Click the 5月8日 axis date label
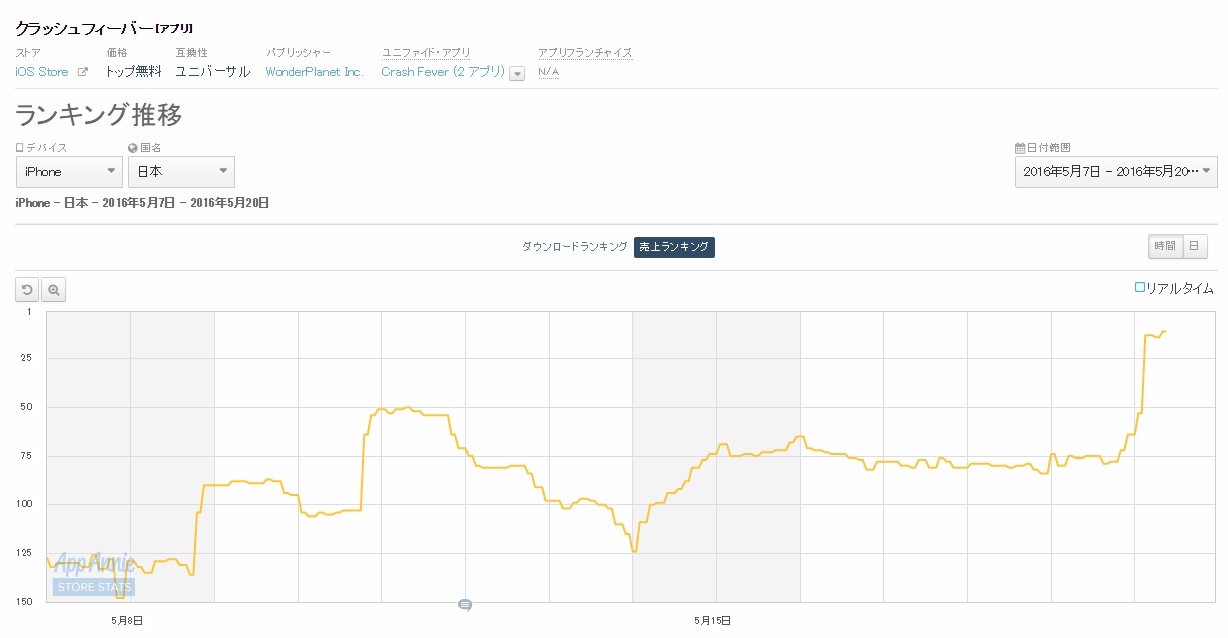 pyautogui.click(x=126, y=621)
